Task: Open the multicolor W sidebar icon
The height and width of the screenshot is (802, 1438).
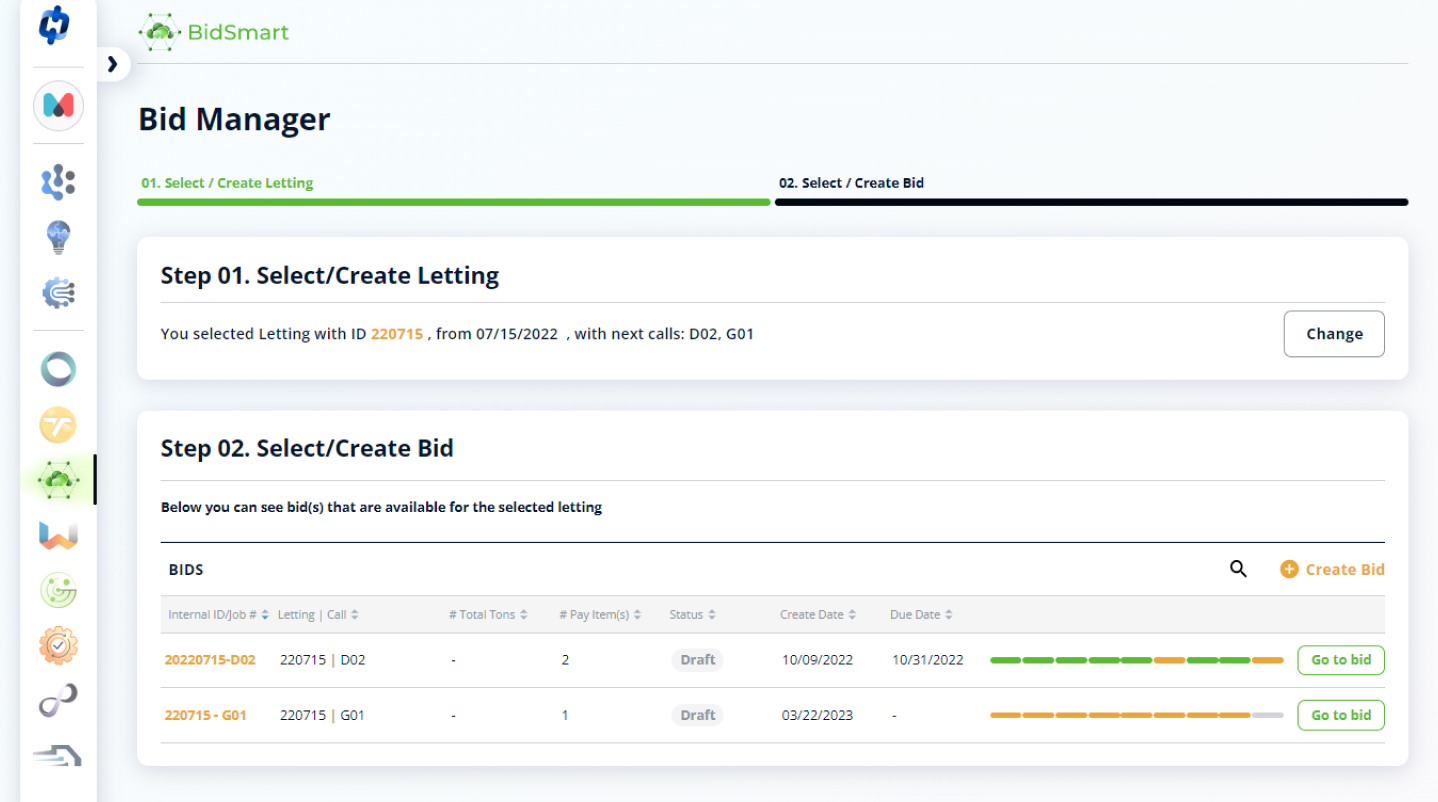Action: click(x=58, y=536)
